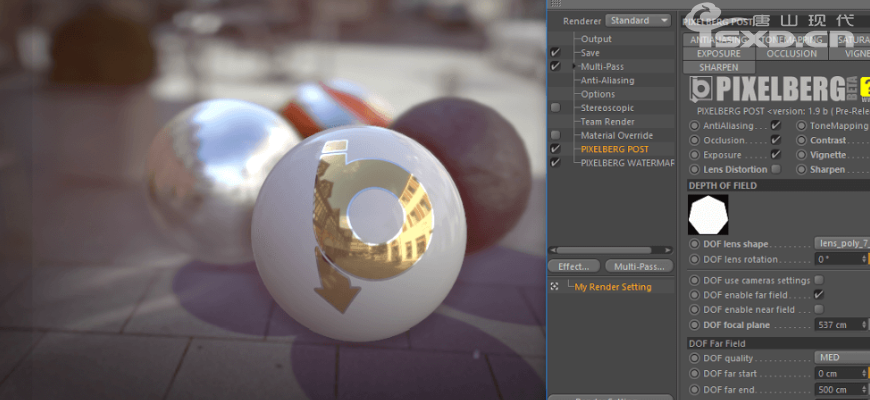The height and width of the screenshot is (400, 870).
Task: Click the scrollbar right arrow below the tree
Action: pyautogui.click(x=669, y=250)
